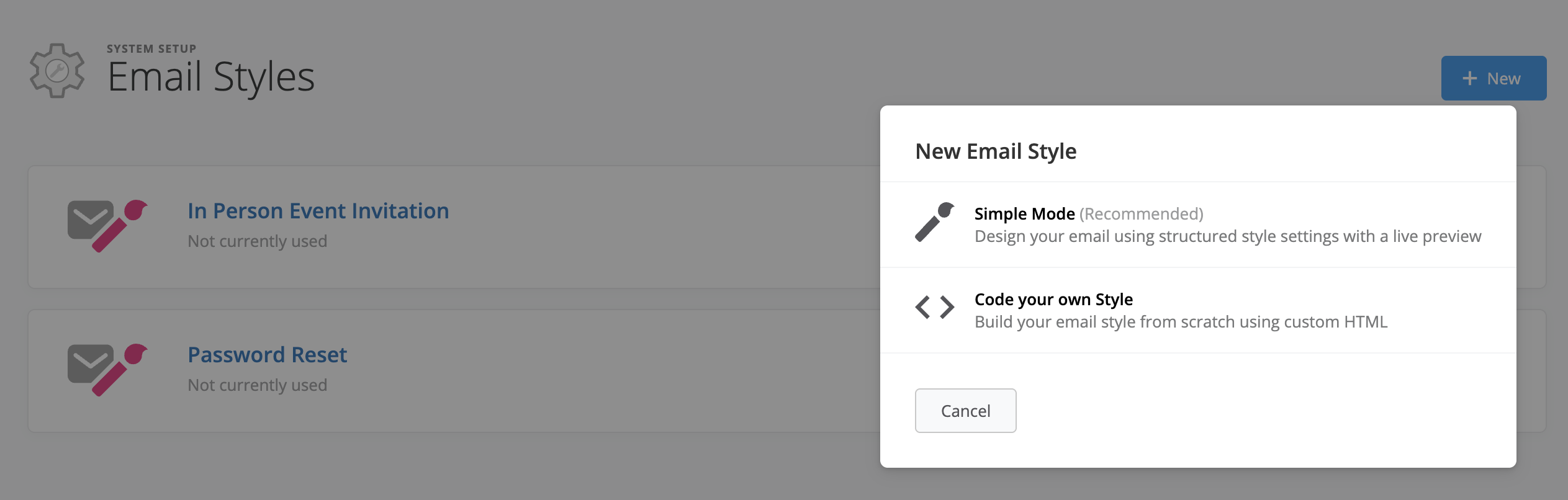
Task: Click the In Person Event Invitation envelope icon
Action: click(x=107, y=226)
